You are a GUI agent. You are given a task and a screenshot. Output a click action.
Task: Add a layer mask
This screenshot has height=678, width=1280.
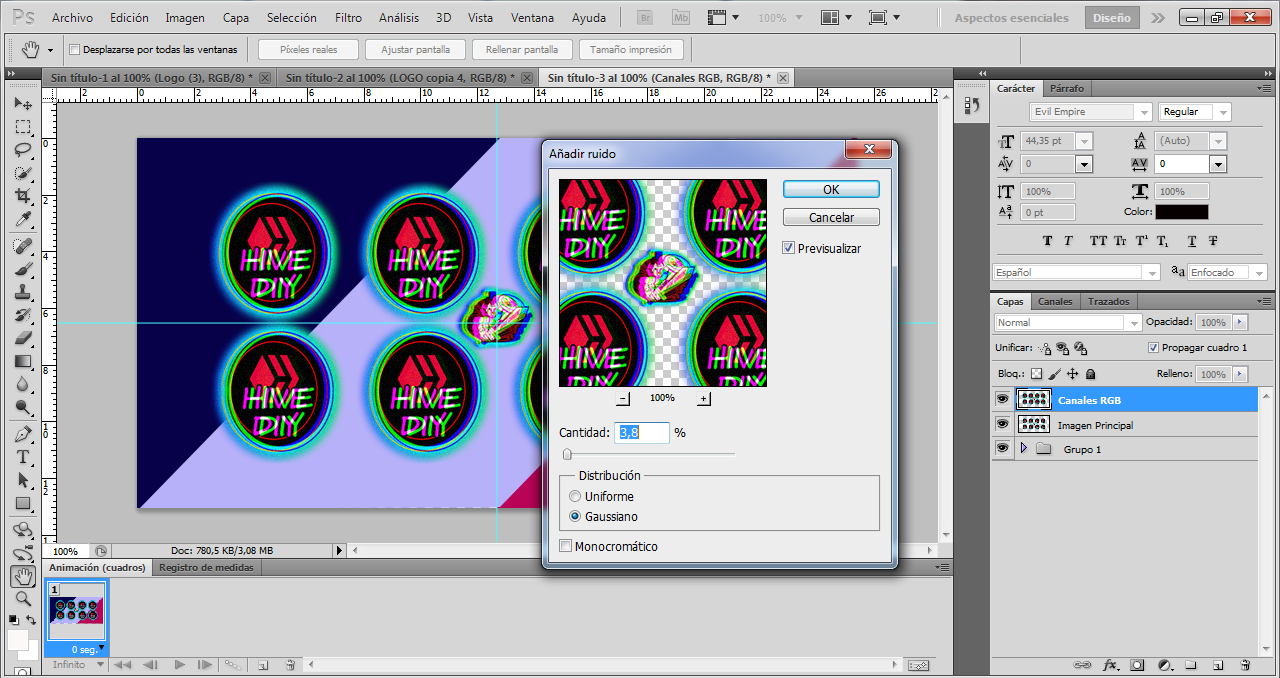click(1137, 665)
